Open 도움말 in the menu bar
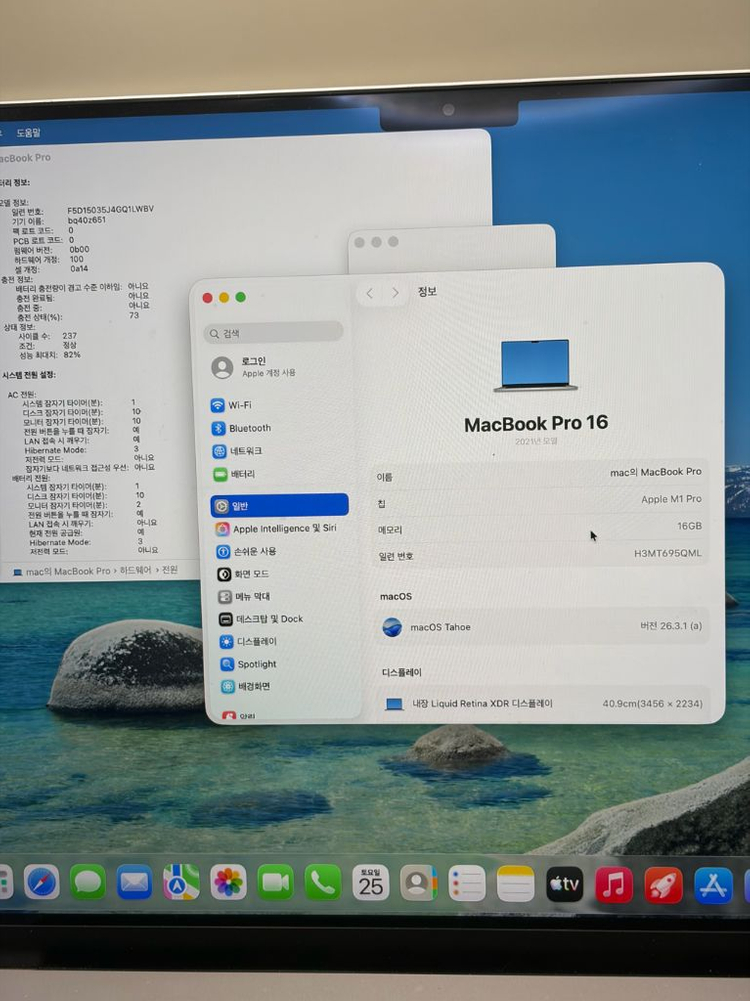Viewport: 750px width, 1001px height. tap(28, 133)
